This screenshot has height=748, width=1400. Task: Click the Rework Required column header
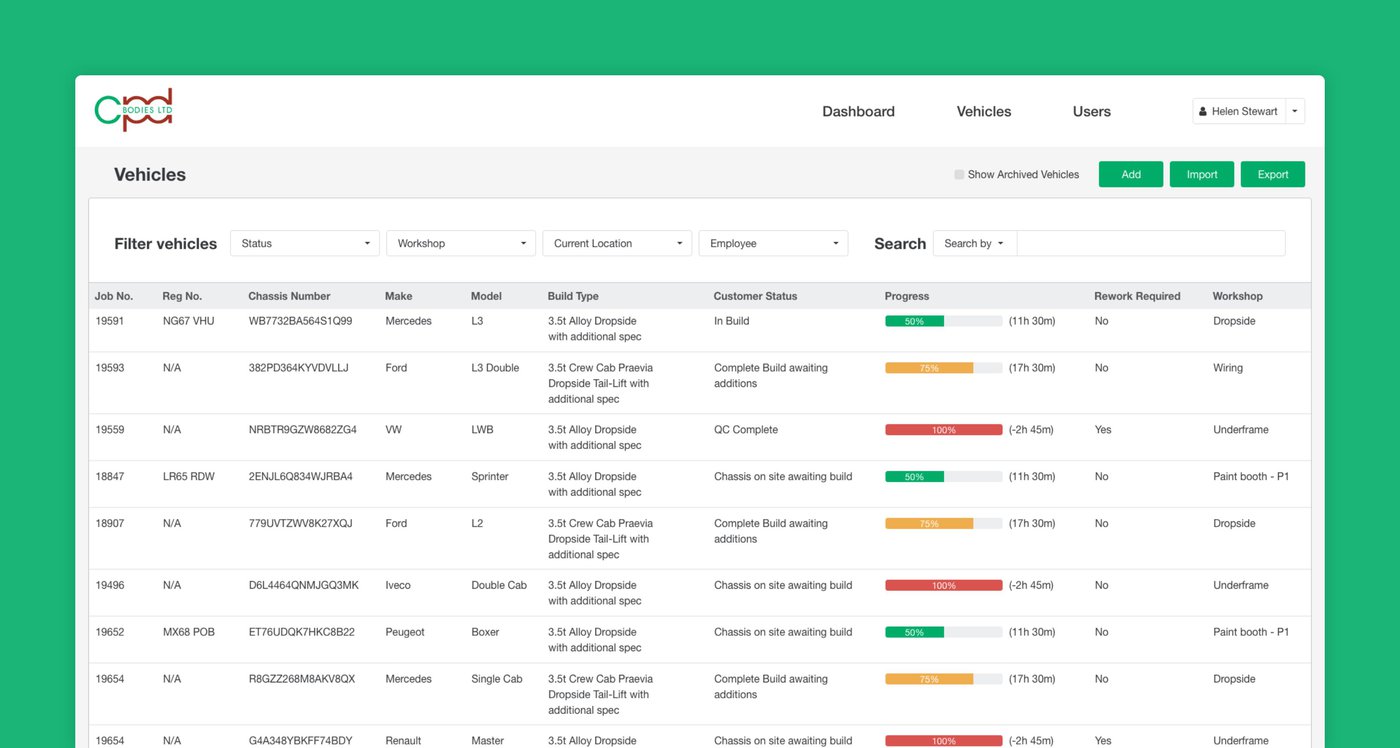[1137, 296]
